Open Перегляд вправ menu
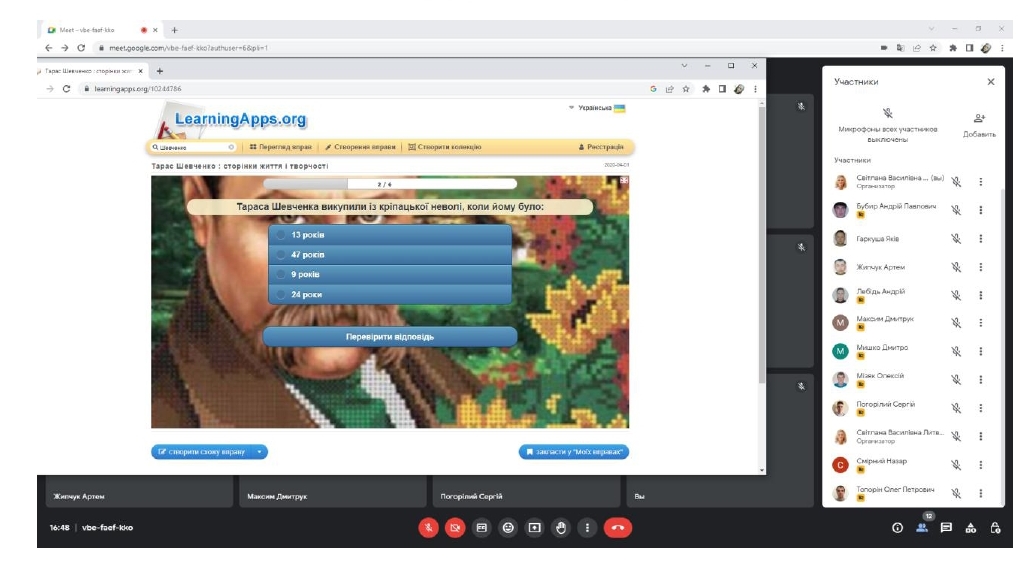The height and width of the screenshot is (573, 1018). coord(280,147)
